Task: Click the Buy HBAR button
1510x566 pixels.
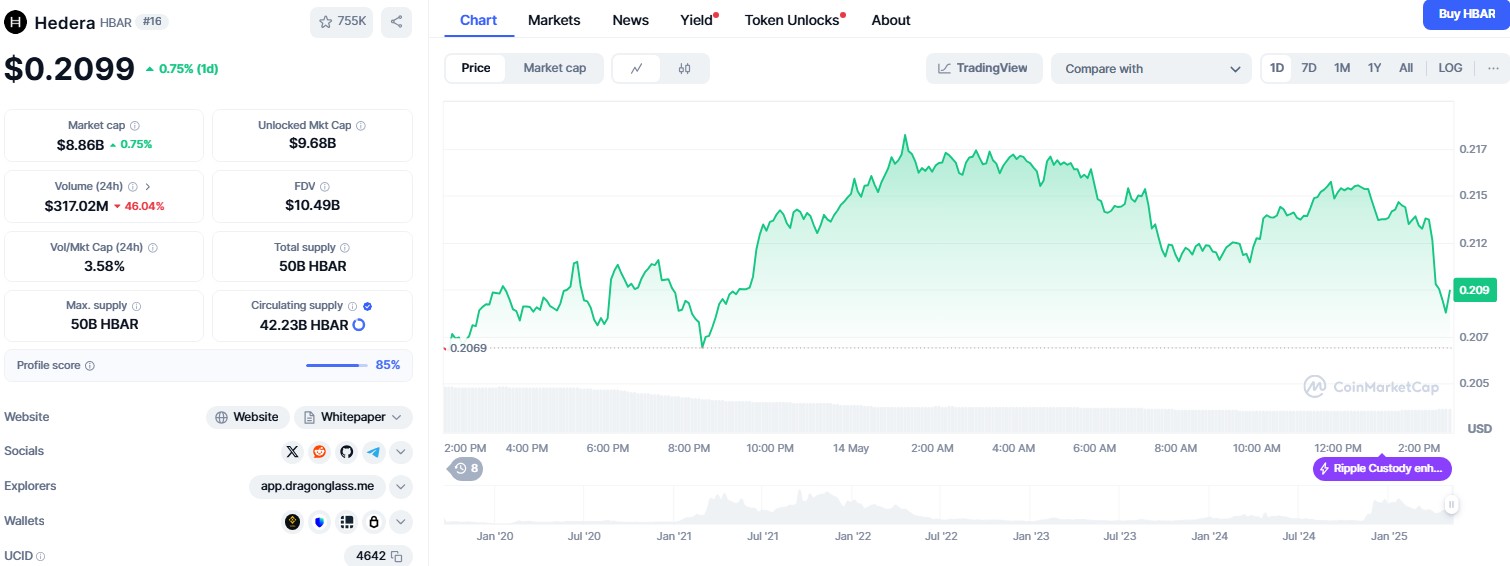Action: [1466, 14]
